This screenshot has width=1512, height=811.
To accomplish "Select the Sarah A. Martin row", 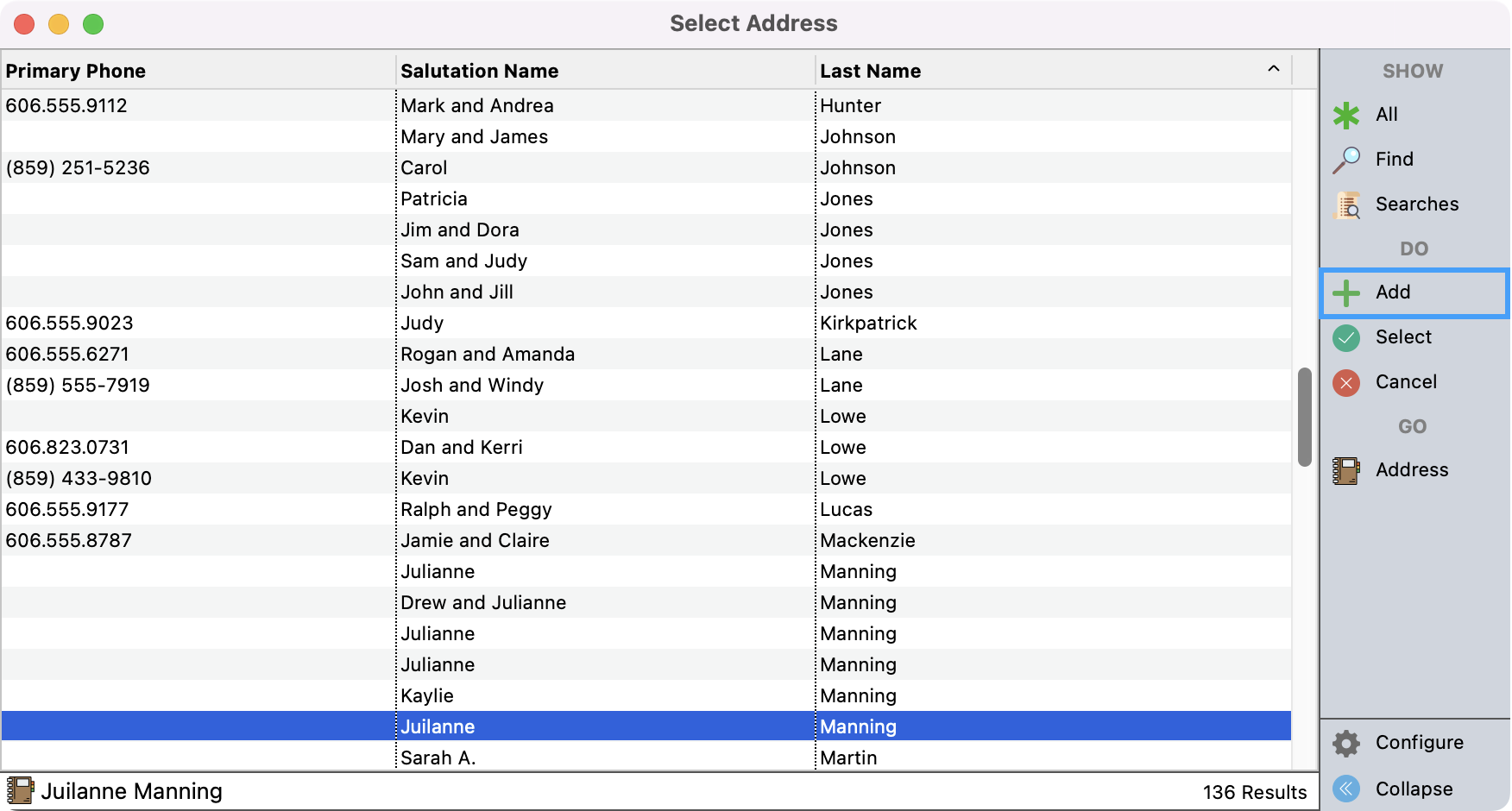I will 604,758.
